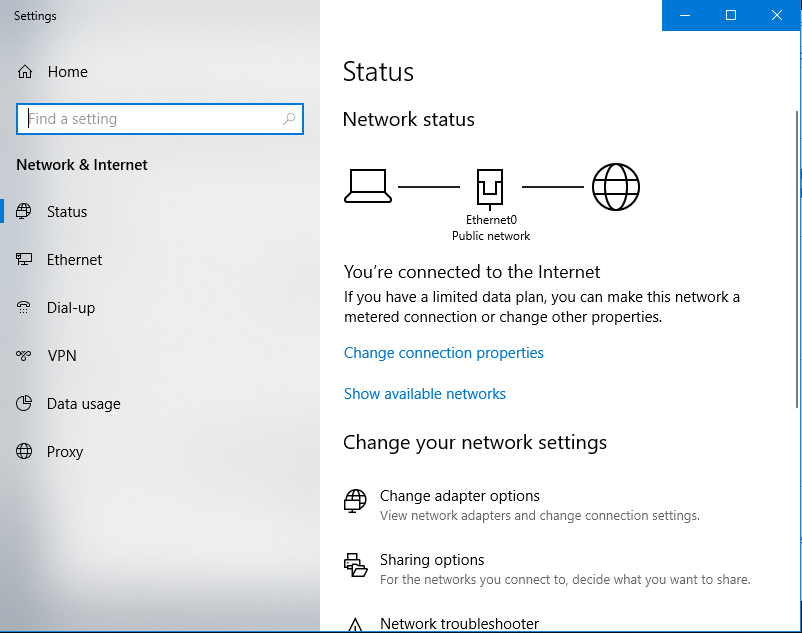Open Change adapter options
The height and width of the screenshot is (633, 802).
pos(459,496)
